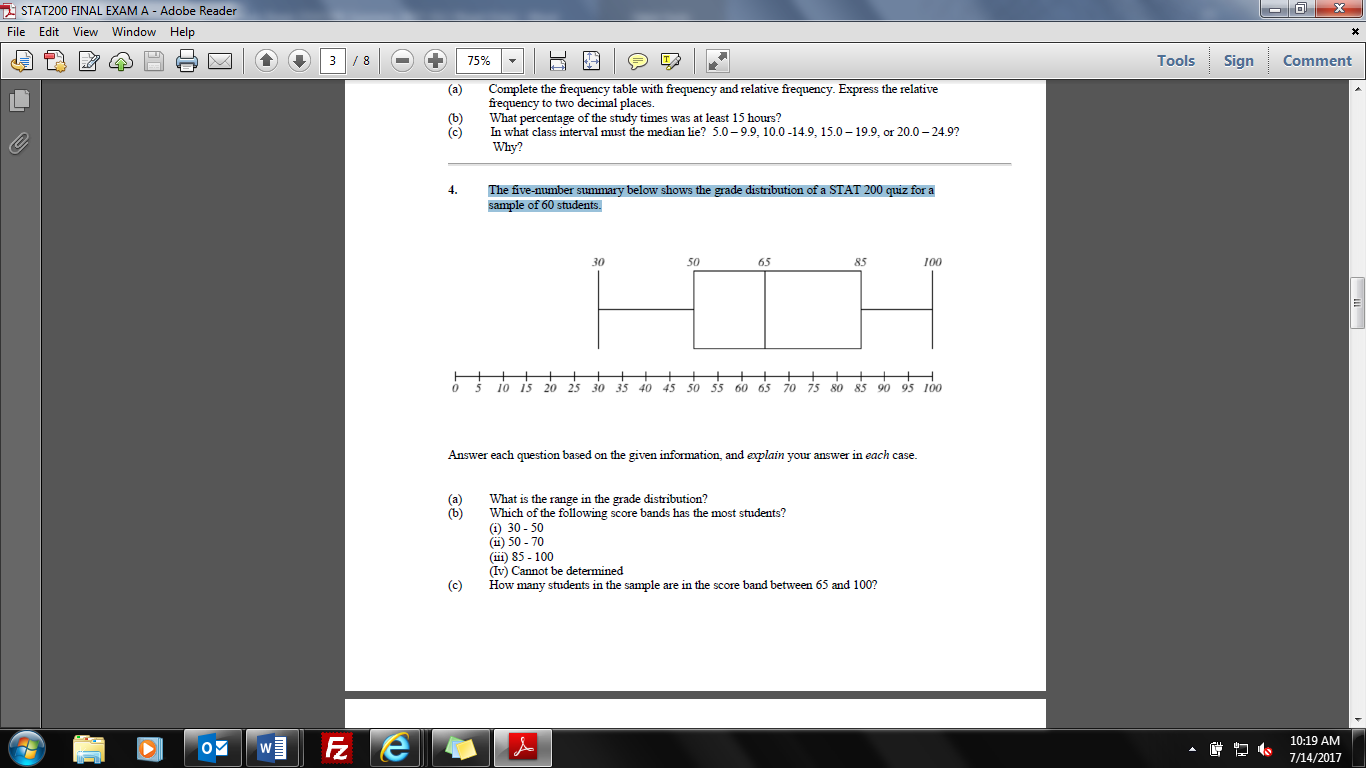Click the Add Sticky Note comment icon

click(638, 60)
